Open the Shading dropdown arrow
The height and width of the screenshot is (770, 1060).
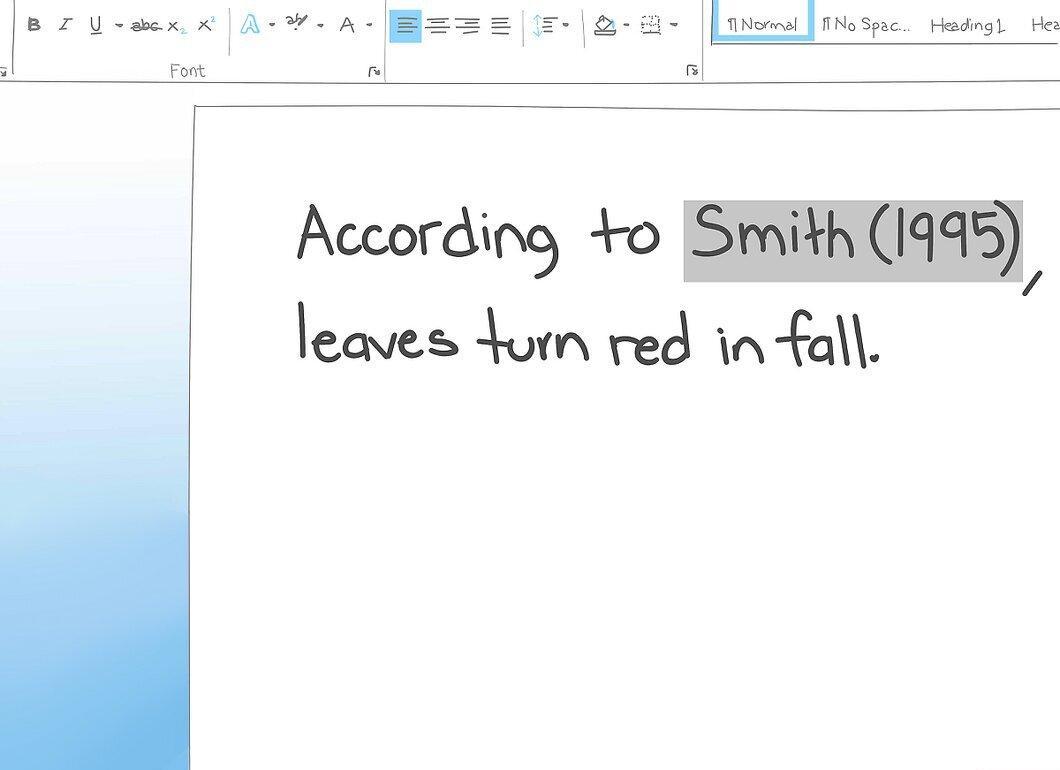(x=626, y=25)
